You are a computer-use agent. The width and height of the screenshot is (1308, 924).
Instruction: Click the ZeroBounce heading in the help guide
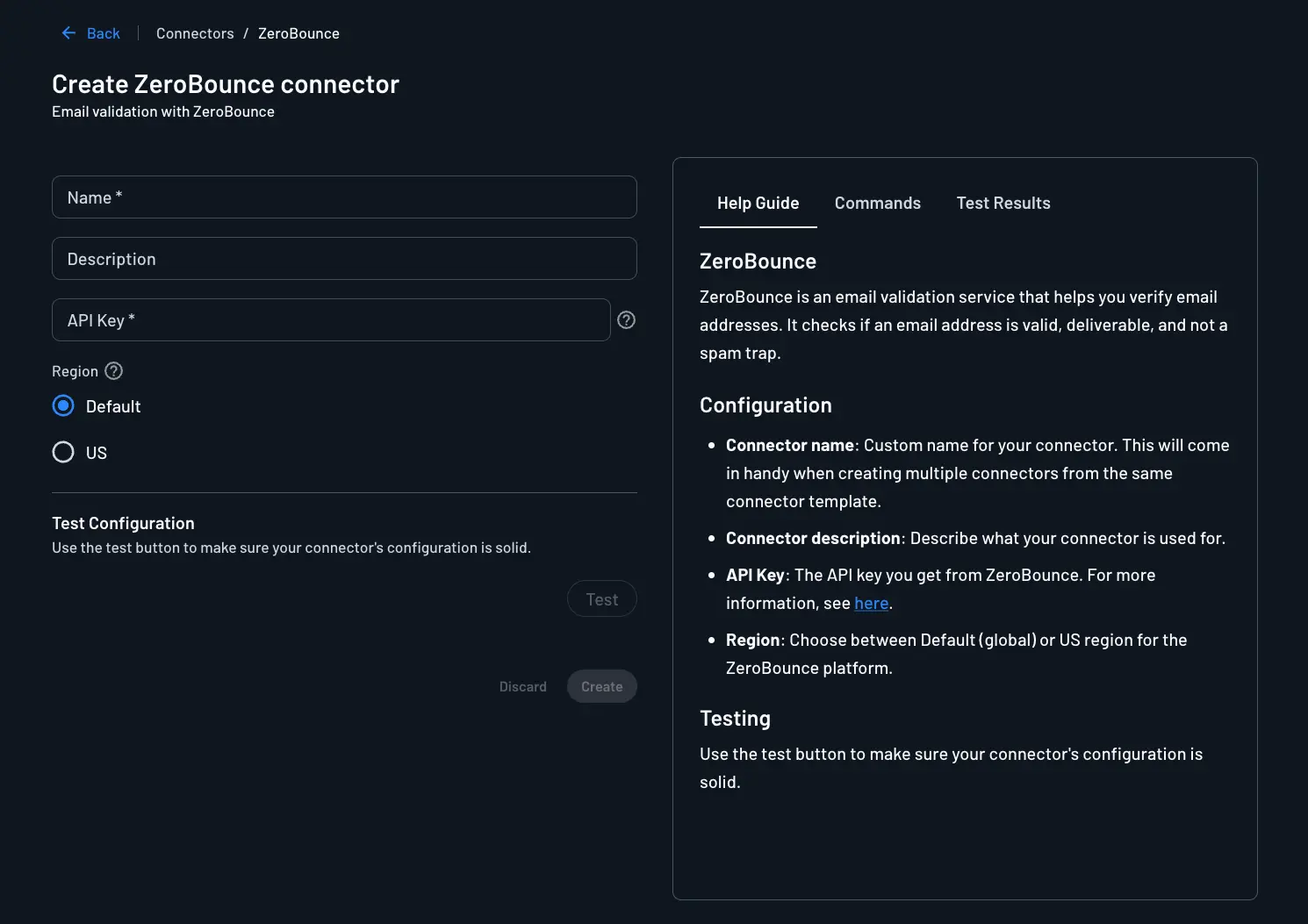click(758, 261)
